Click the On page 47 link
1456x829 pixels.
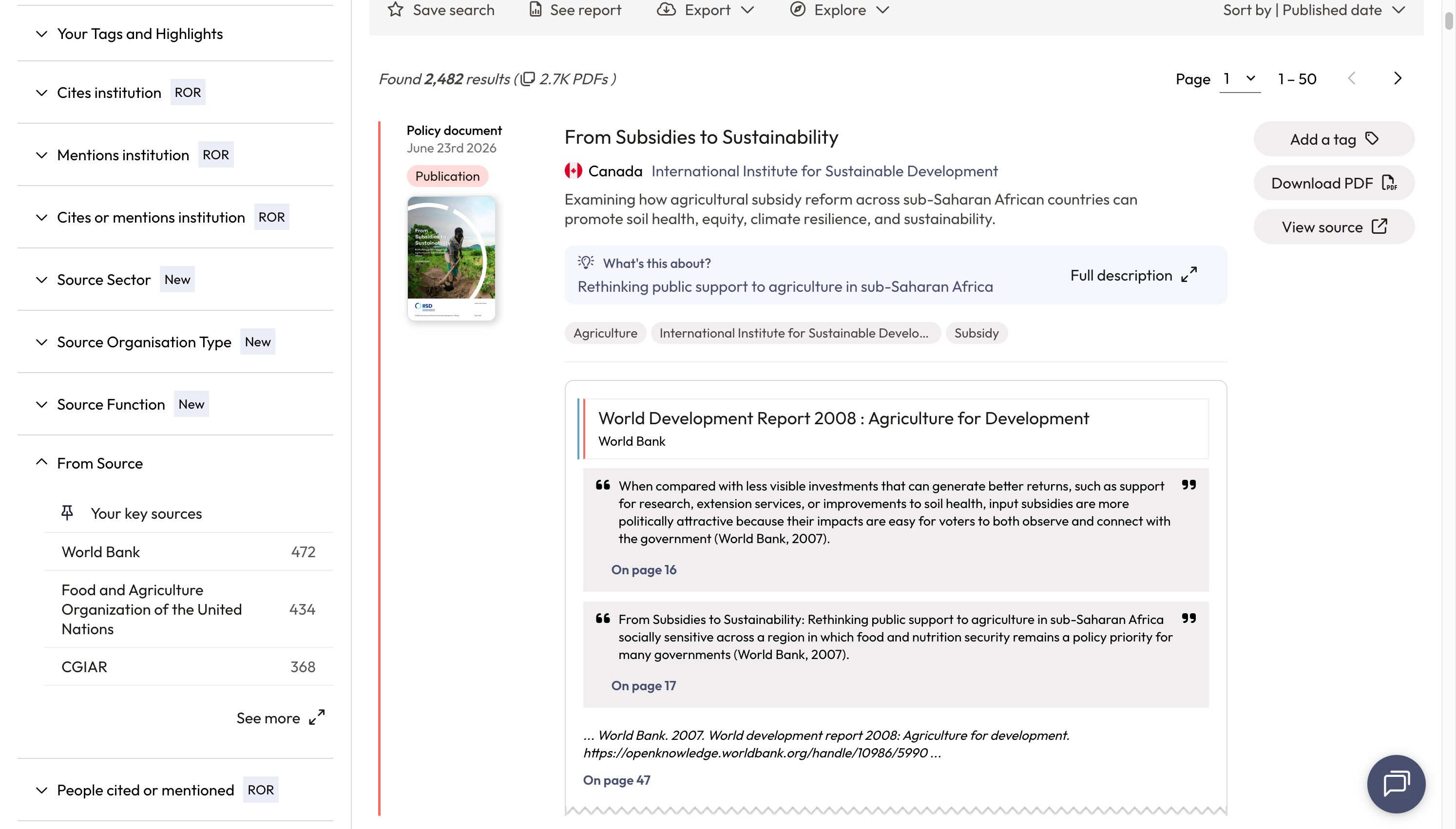pos(616,780)
